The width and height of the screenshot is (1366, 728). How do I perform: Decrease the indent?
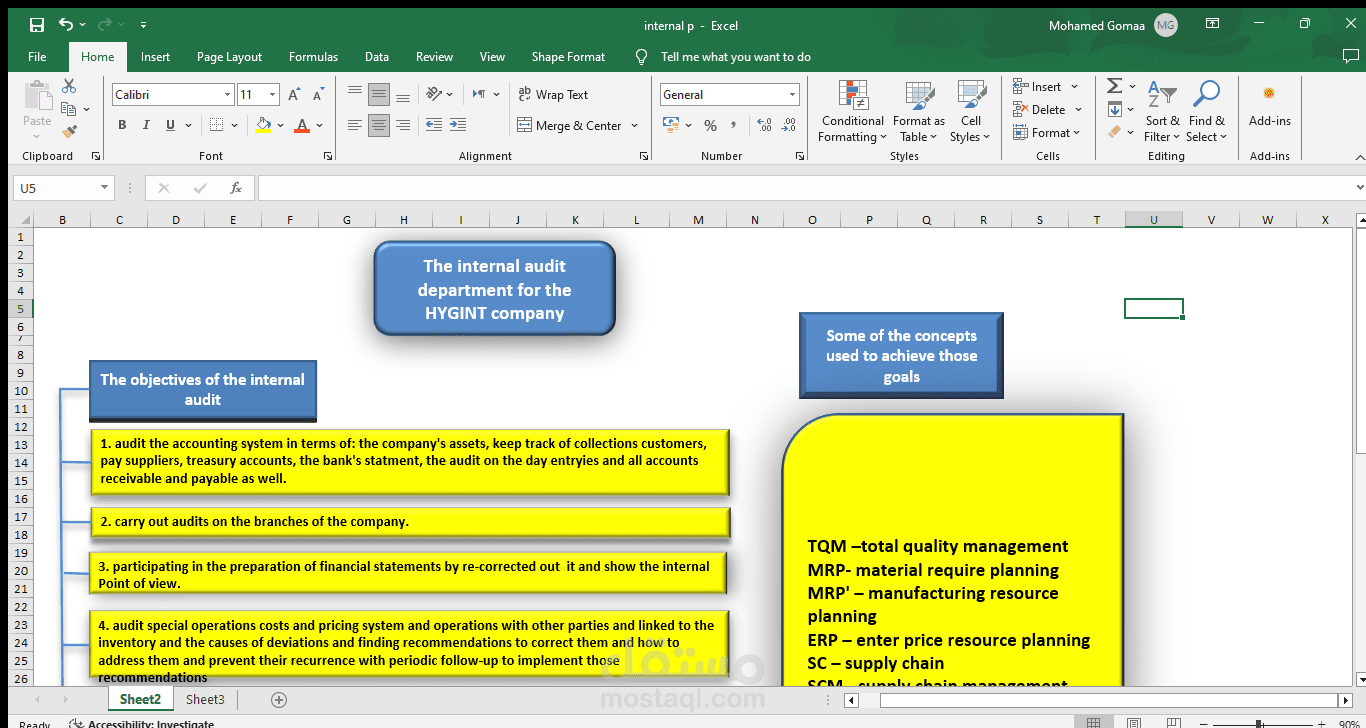434,125
